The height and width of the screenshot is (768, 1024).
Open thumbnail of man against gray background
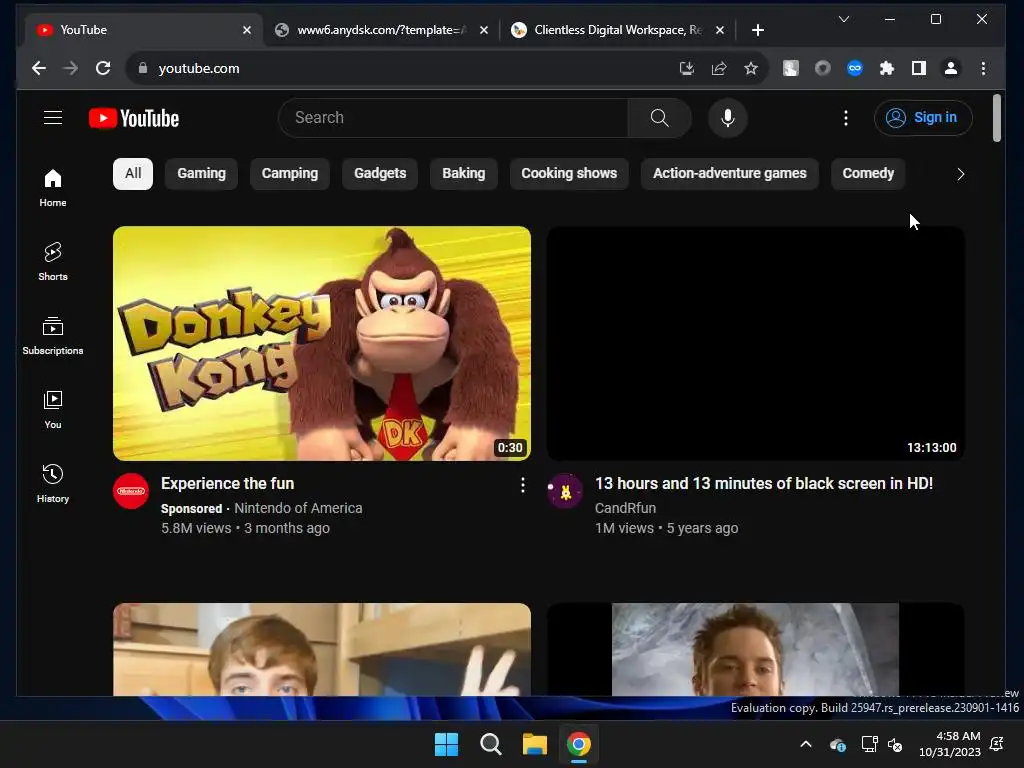(x=756, y=649)
